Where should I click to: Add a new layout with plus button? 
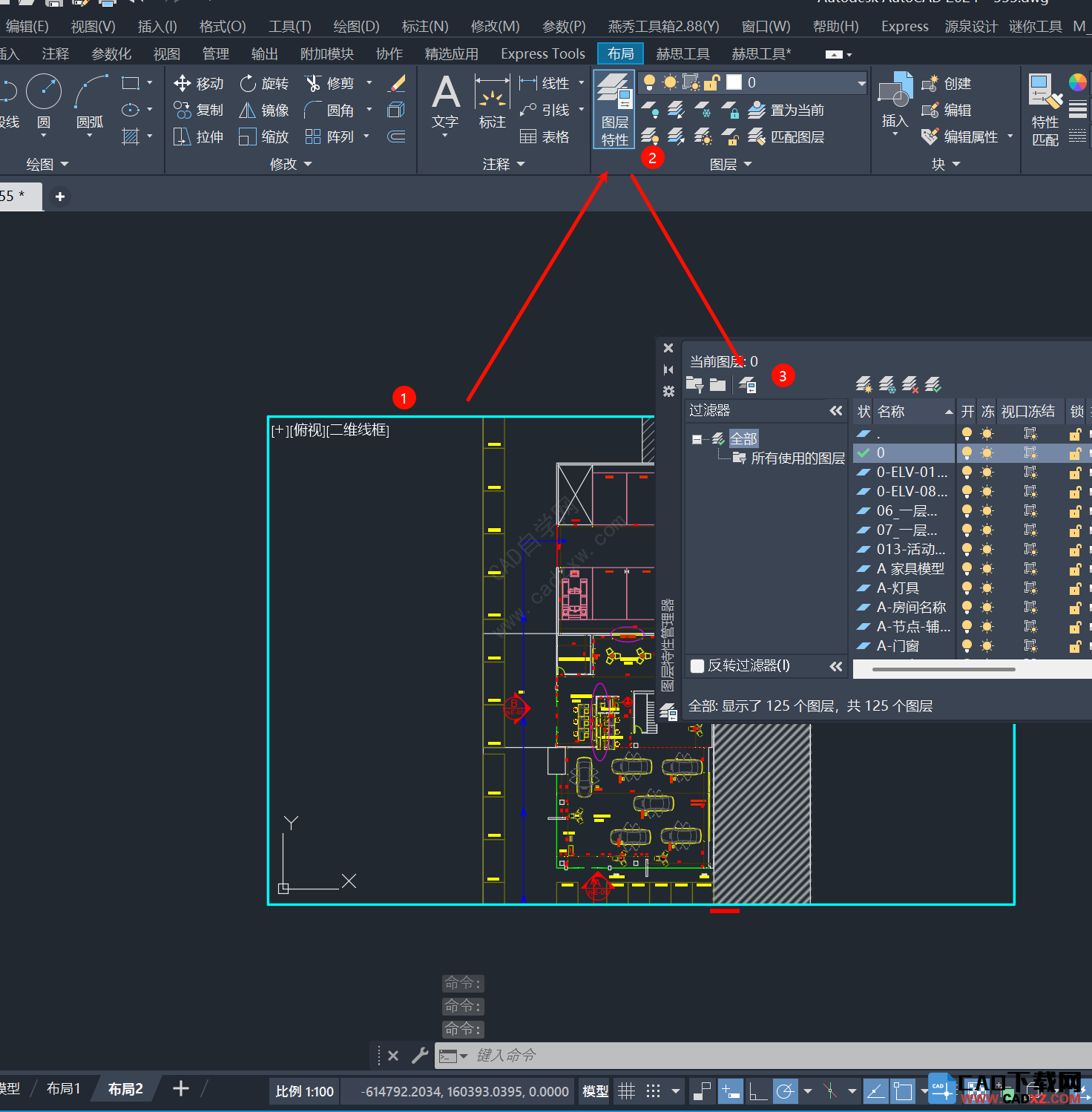(x=181, y=1088)
